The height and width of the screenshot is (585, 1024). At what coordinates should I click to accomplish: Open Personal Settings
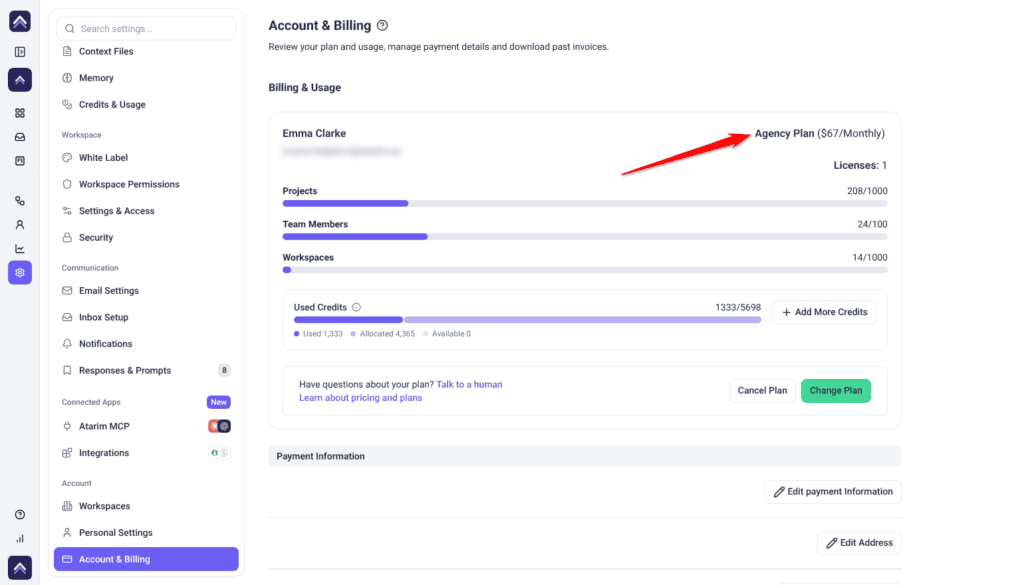tap(146, 533)
